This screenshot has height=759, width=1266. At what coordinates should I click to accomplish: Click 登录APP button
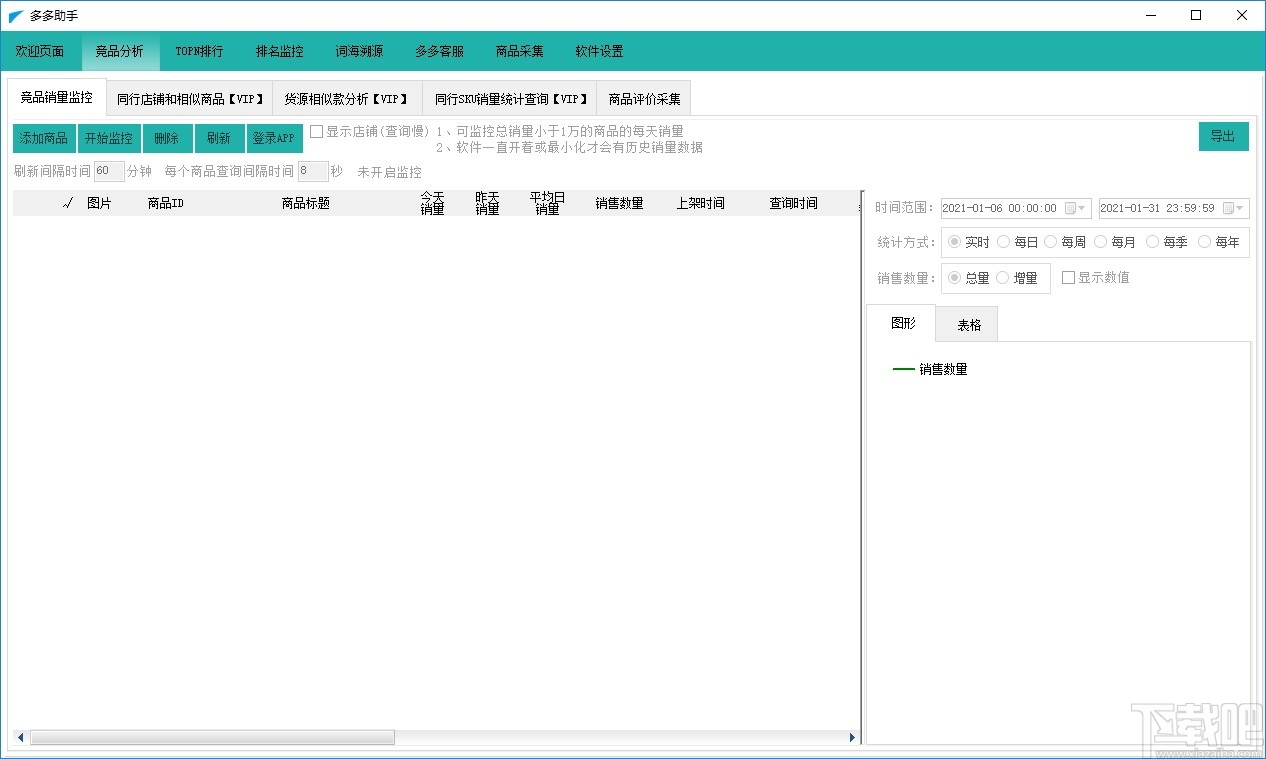(x=274, y=138)
